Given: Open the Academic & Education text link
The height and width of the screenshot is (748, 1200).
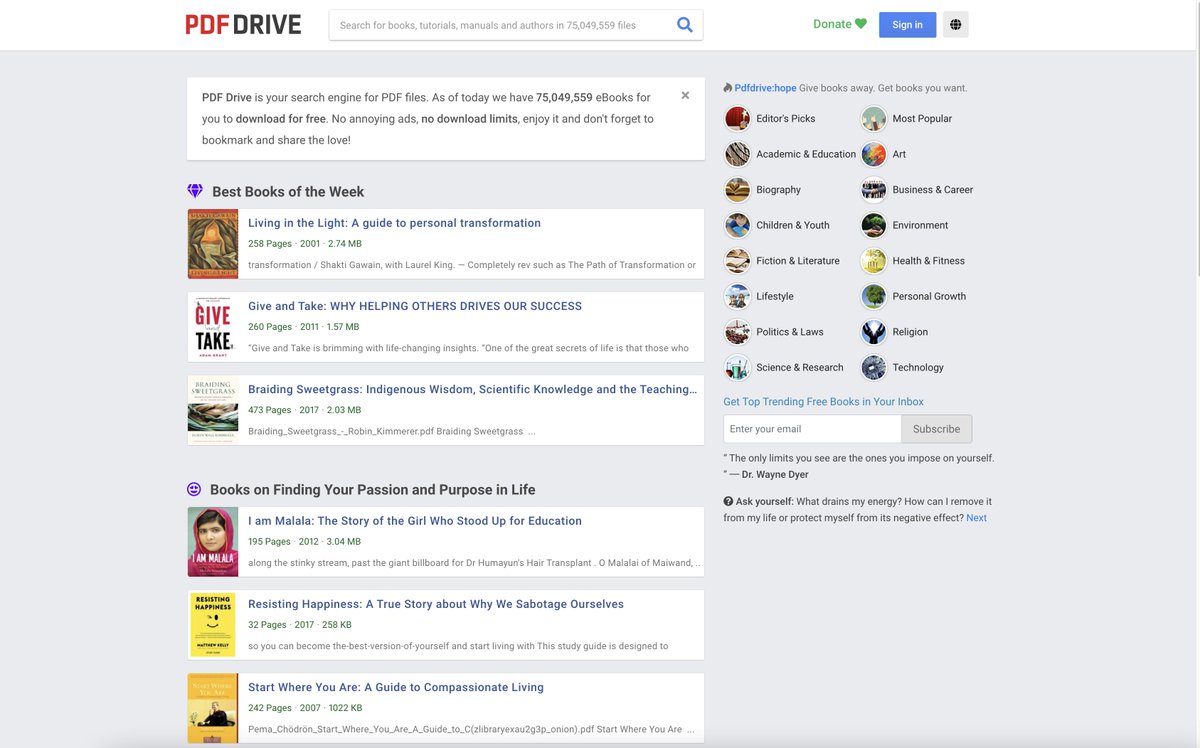Looking at the screenshot, I should (x=806, y=154).
